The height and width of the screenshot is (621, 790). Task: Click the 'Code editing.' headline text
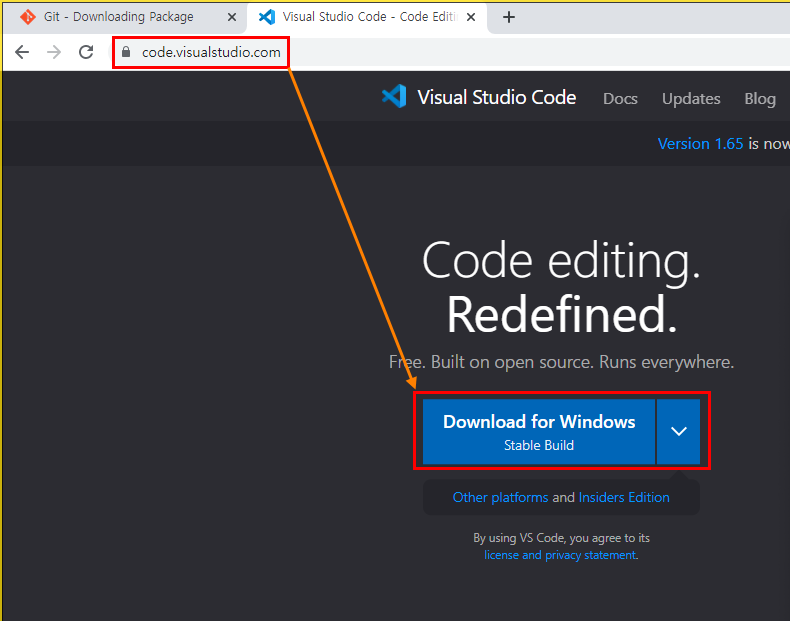tap(561, 262)
